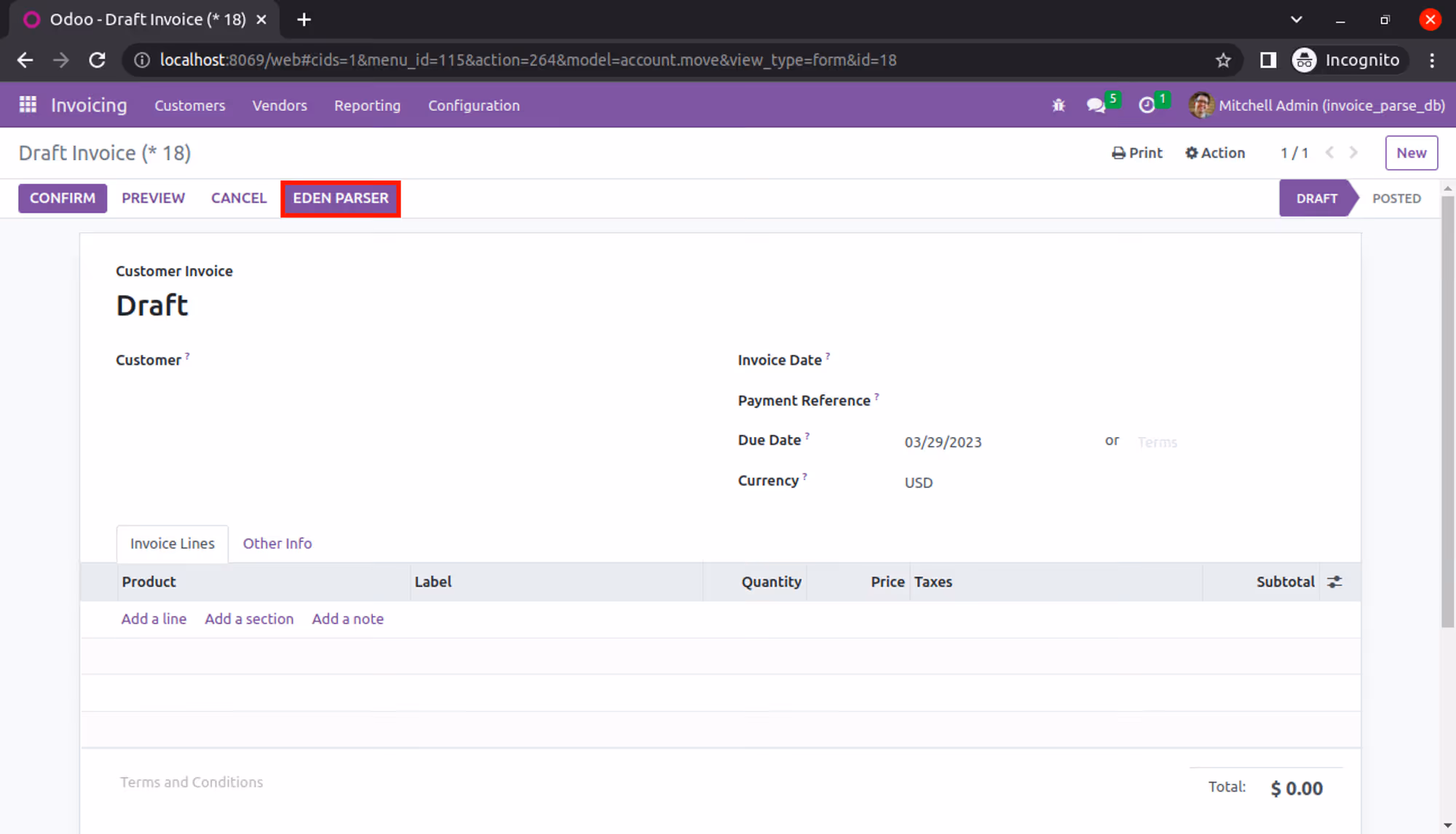Click the Eden Parser button
This screenshot has height=834, width=1456.
(x=341, y=198)
